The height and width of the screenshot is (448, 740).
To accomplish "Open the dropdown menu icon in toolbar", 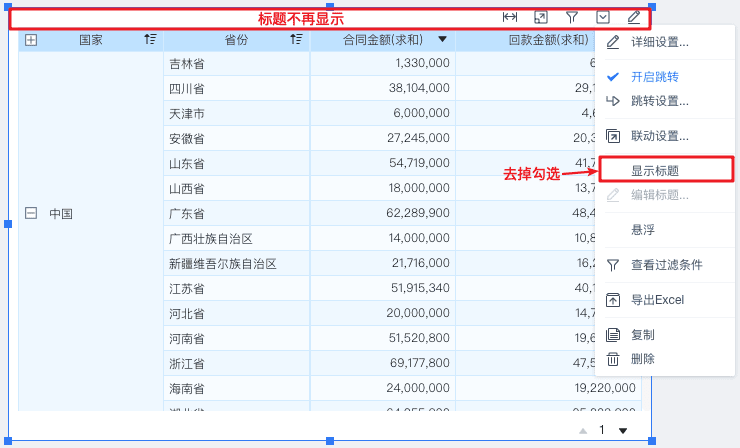I will pos(603,17).
